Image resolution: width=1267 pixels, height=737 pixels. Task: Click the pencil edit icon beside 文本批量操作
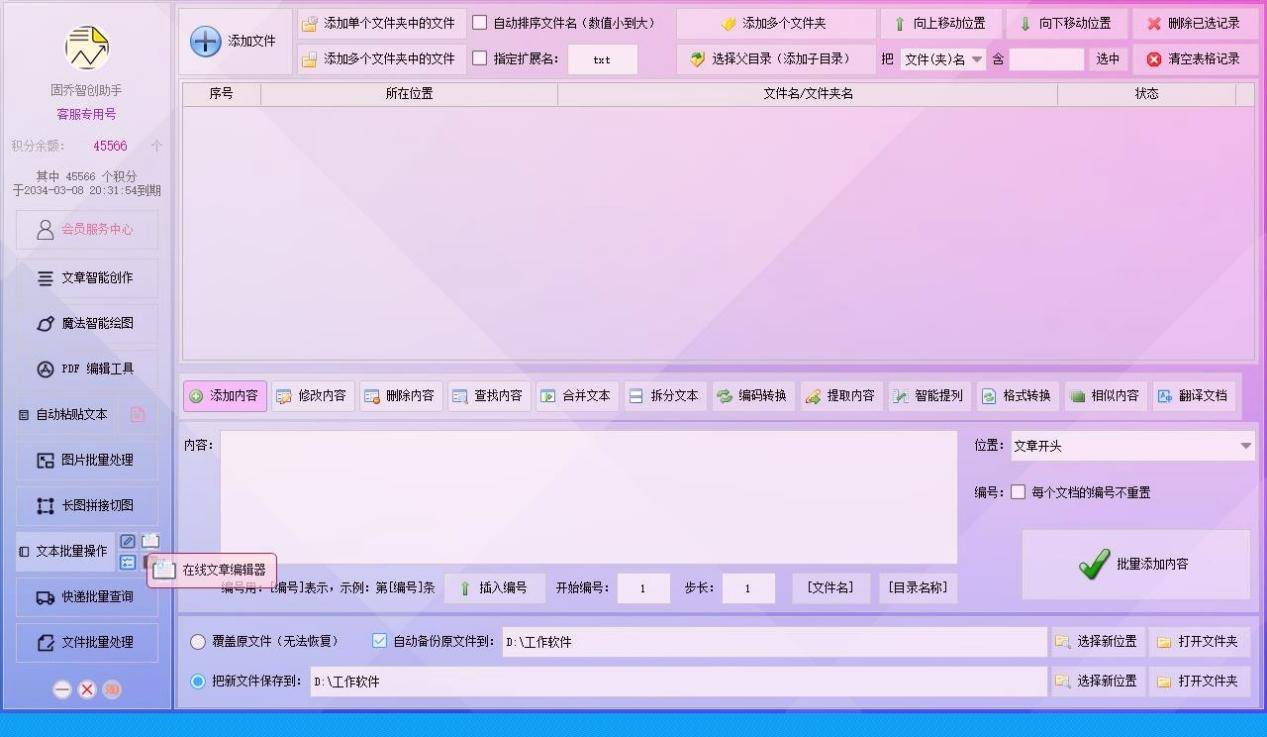point(128,541)
